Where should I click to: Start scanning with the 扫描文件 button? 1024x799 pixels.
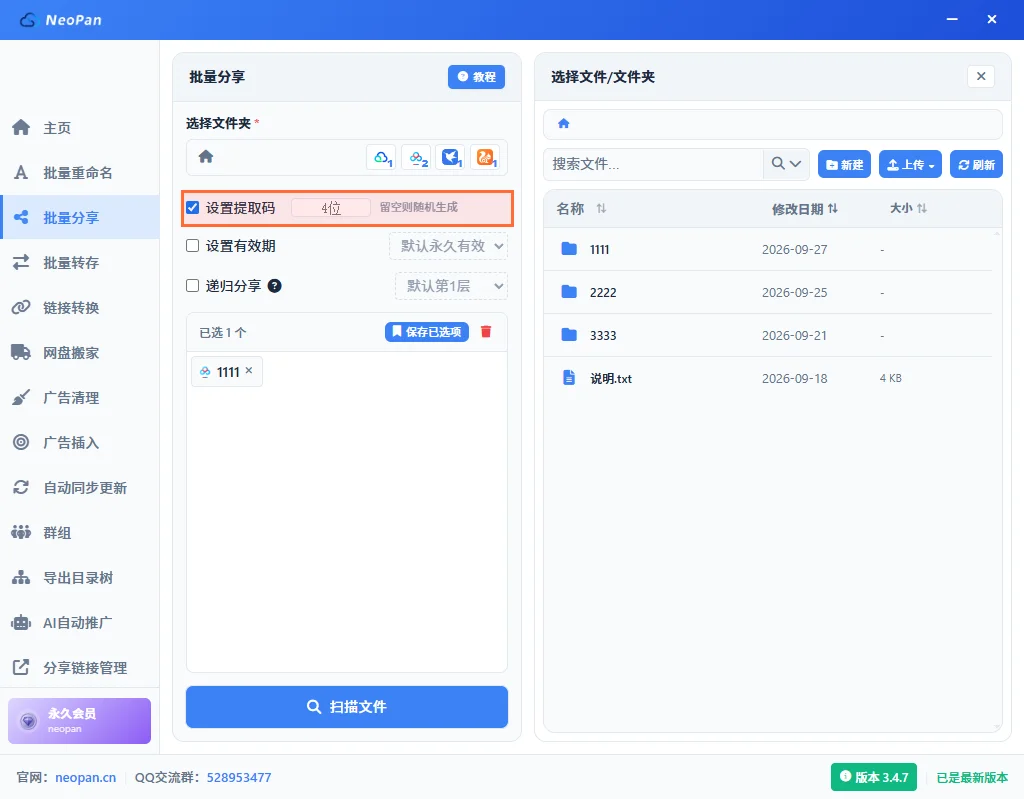pyautogui.click(x=347, y=707)
